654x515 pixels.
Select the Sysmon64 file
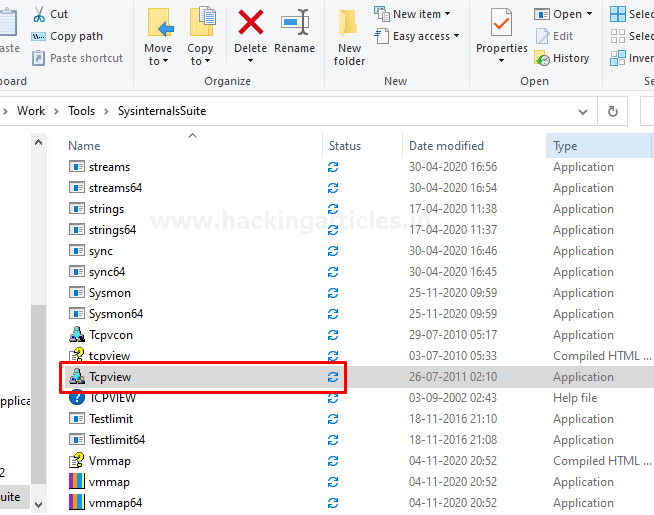click(x=116, y=314)
